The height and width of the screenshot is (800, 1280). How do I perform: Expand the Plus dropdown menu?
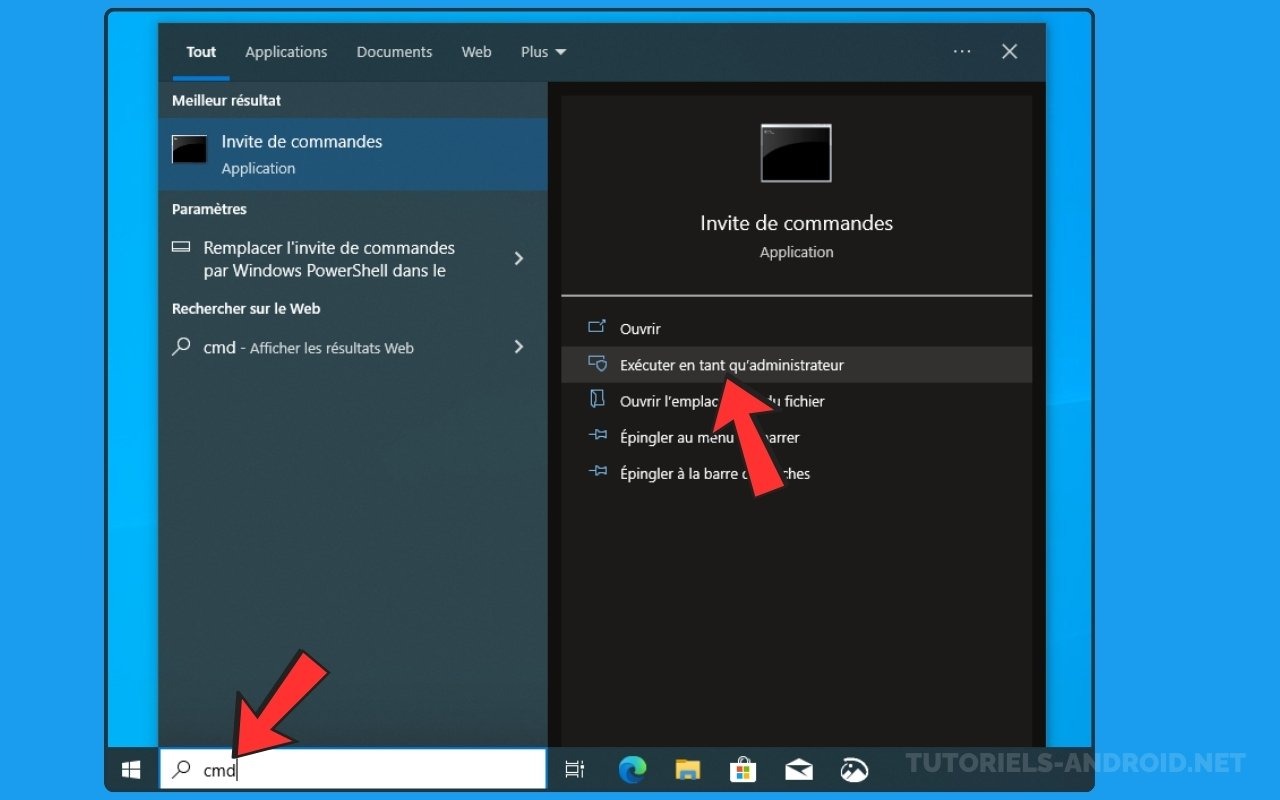point(543,52)
